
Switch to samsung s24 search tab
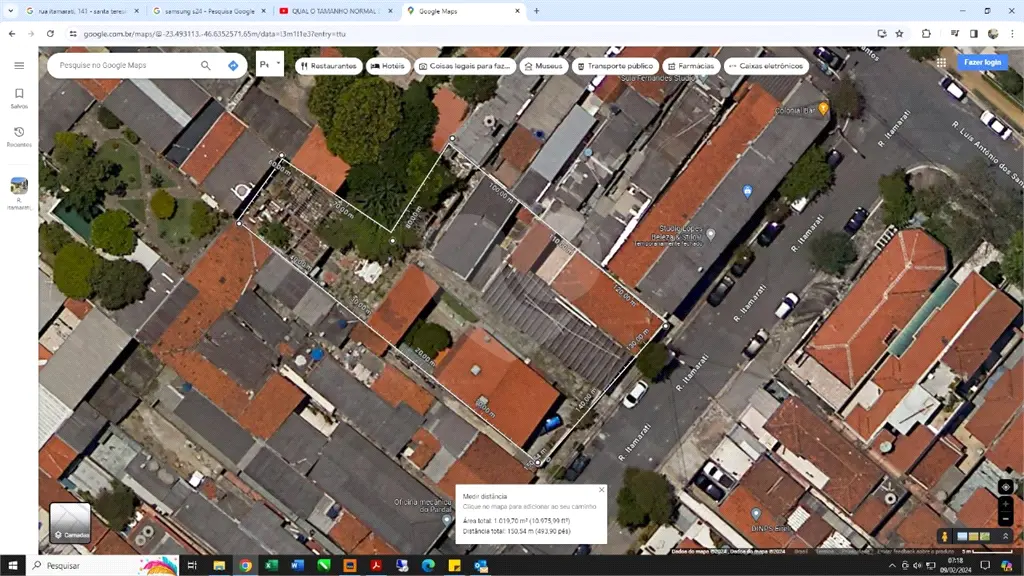click(206, 11)
